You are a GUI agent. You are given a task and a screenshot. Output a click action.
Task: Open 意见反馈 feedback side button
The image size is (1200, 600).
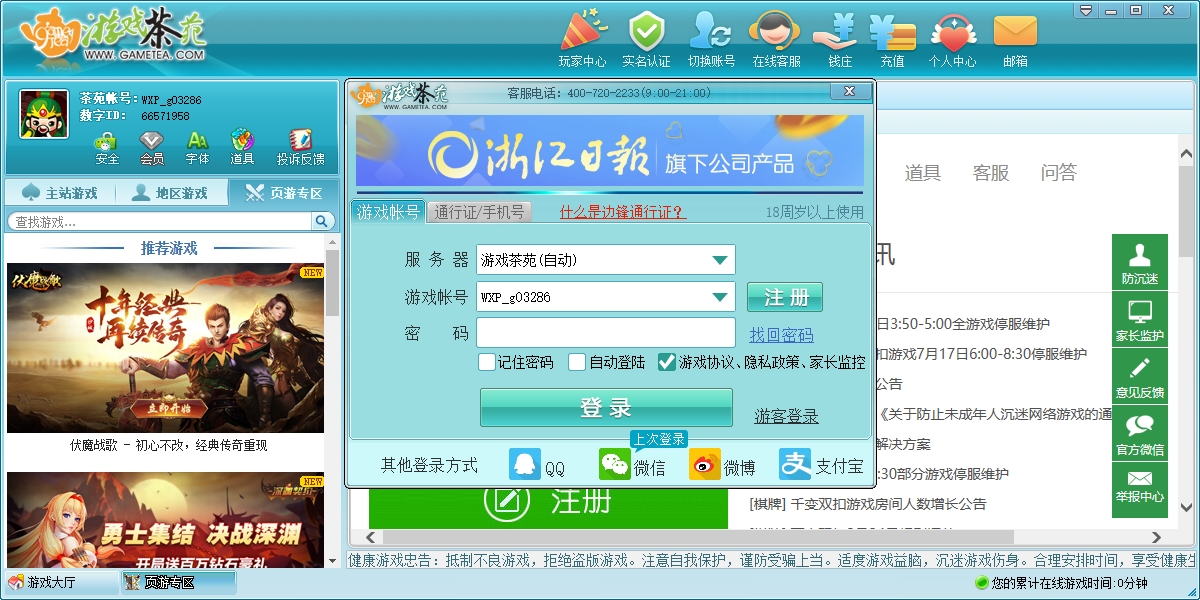point(1140,376)
